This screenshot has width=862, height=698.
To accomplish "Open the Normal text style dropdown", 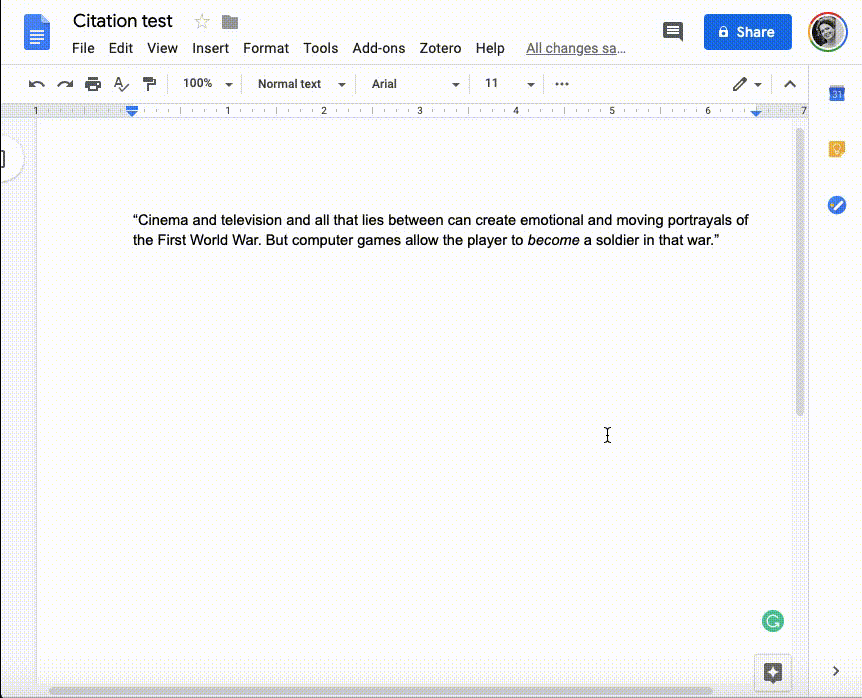I will pyautogui.click(x=301, y=84).
